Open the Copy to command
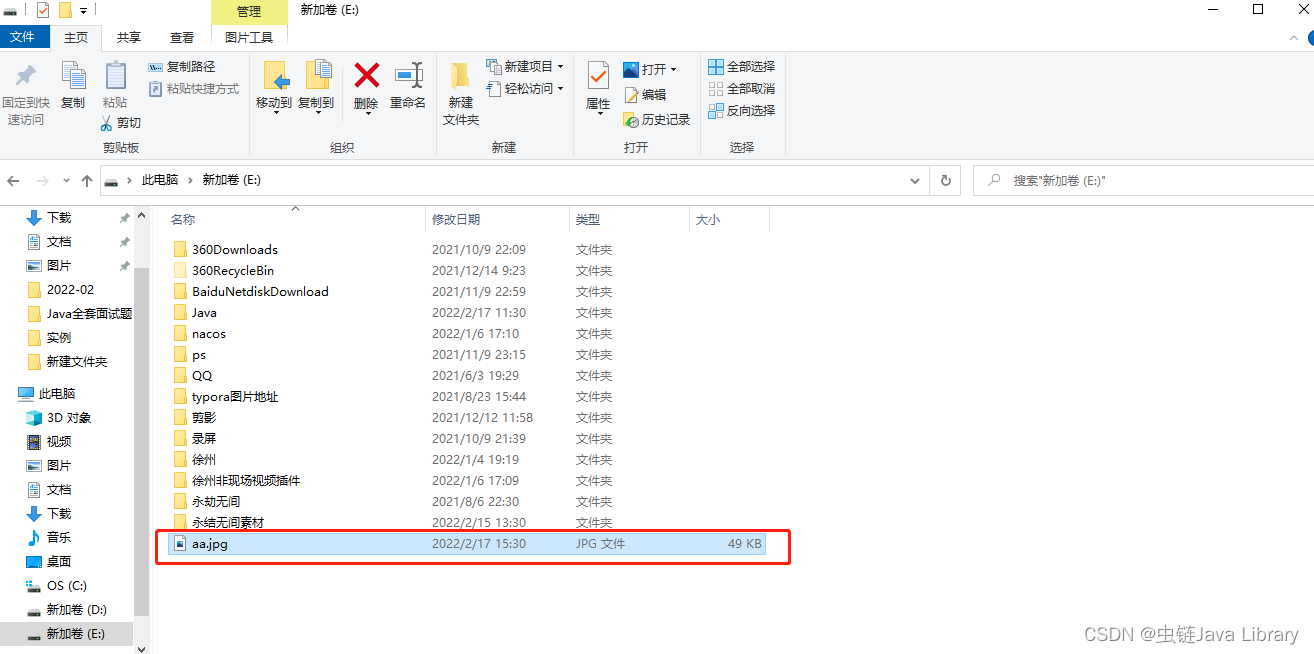1314x654 pixels. tap(316, 86)
